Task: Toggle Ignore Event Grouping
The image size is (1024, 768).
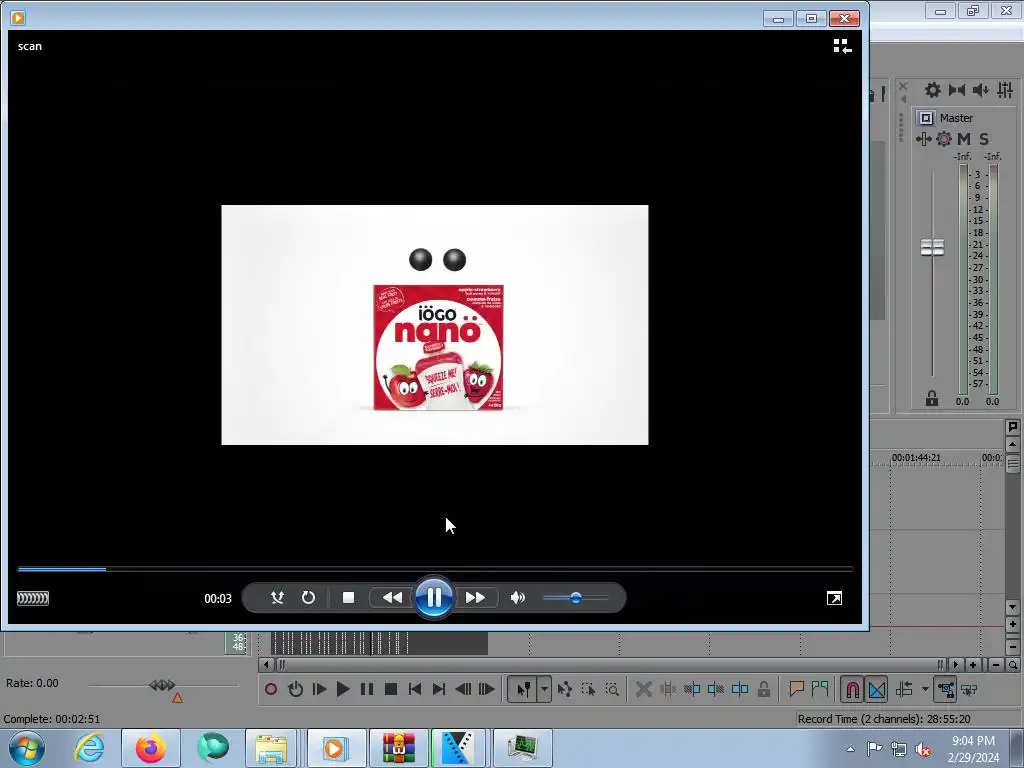Action: pyautogui.click(x=970, y=689)
